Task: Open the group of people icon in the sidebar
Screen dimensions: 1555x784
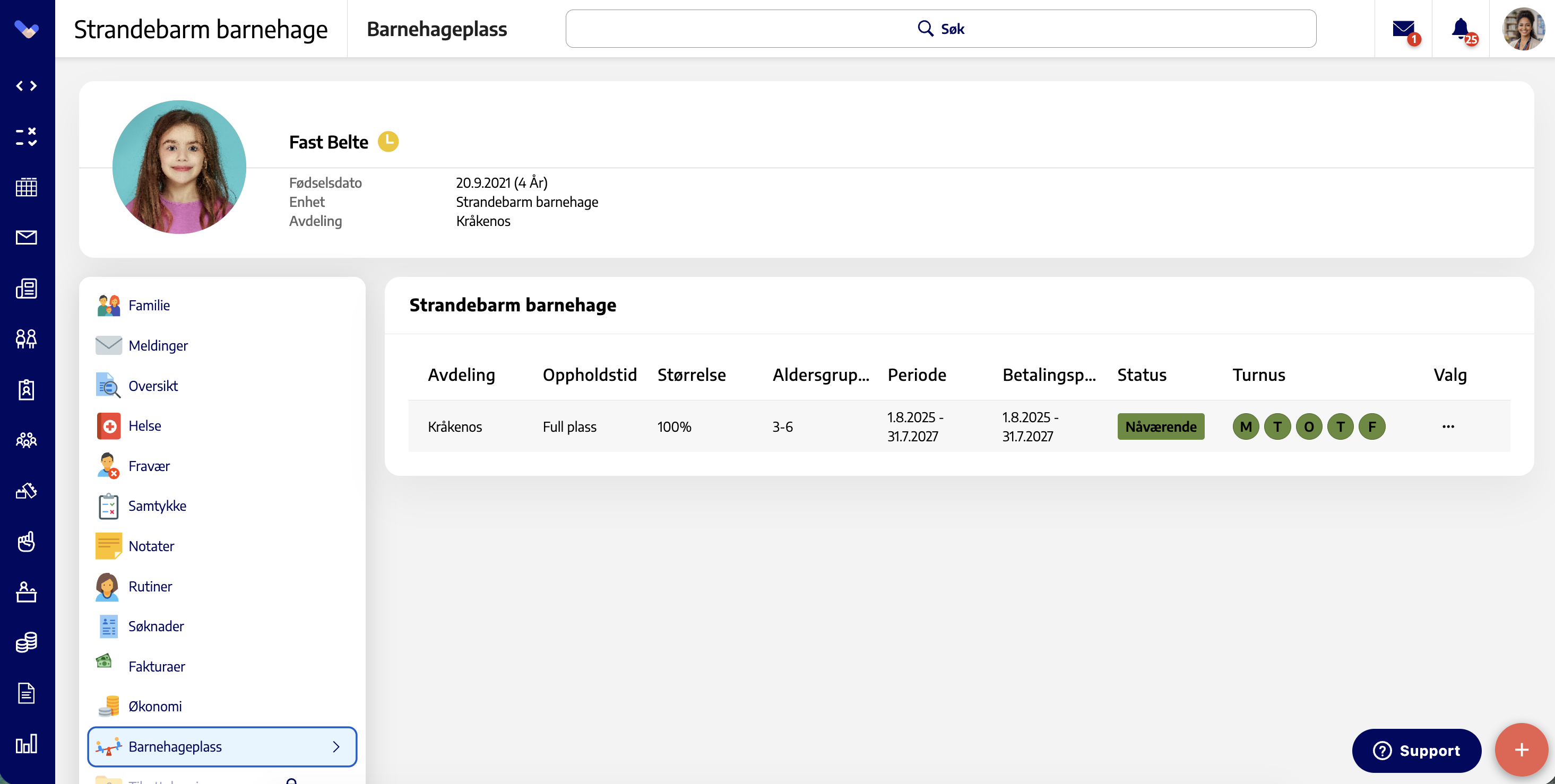Action: click(27, 440)
